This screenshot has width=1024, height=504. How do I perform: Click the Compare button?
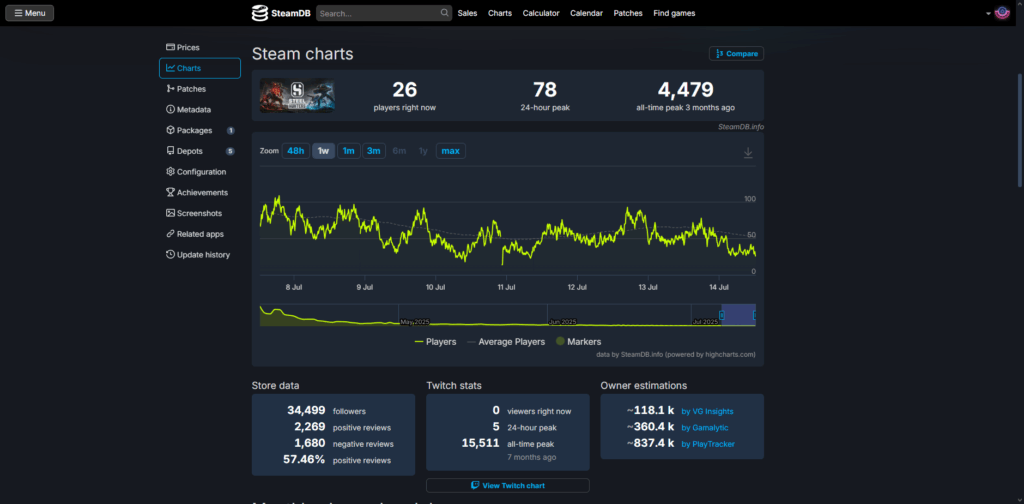click(736, 54)
